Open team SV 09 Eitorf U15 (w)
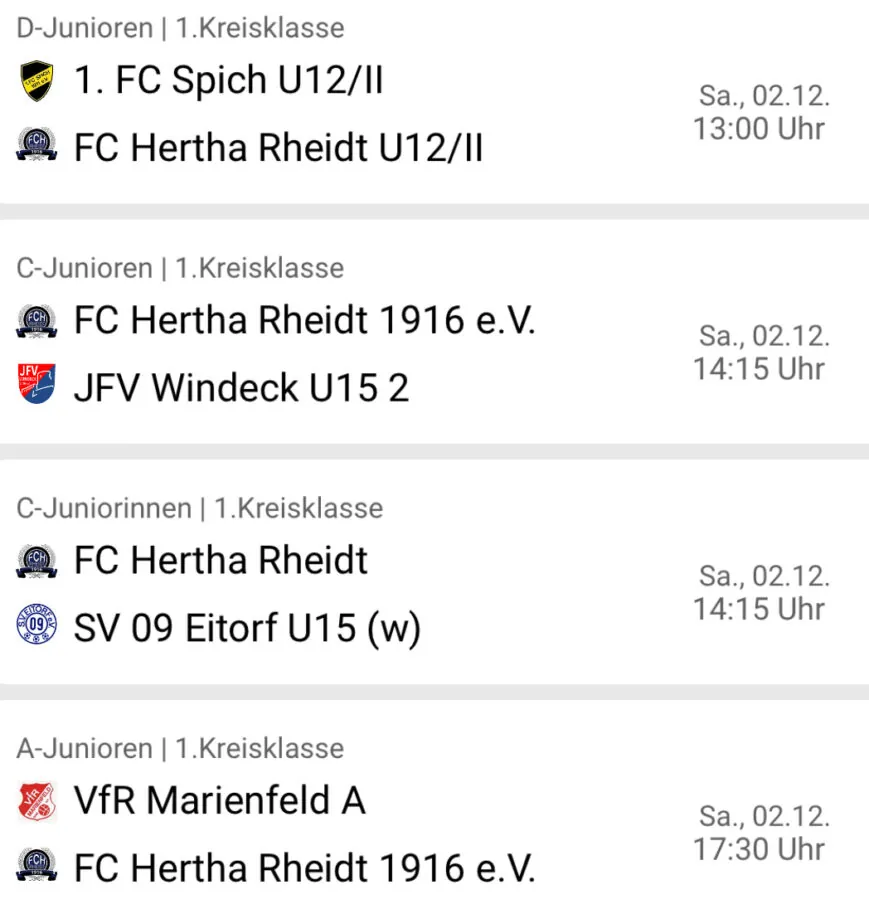Screen dimensions: 869x914 pyautogui.click(x=248, y=628)
